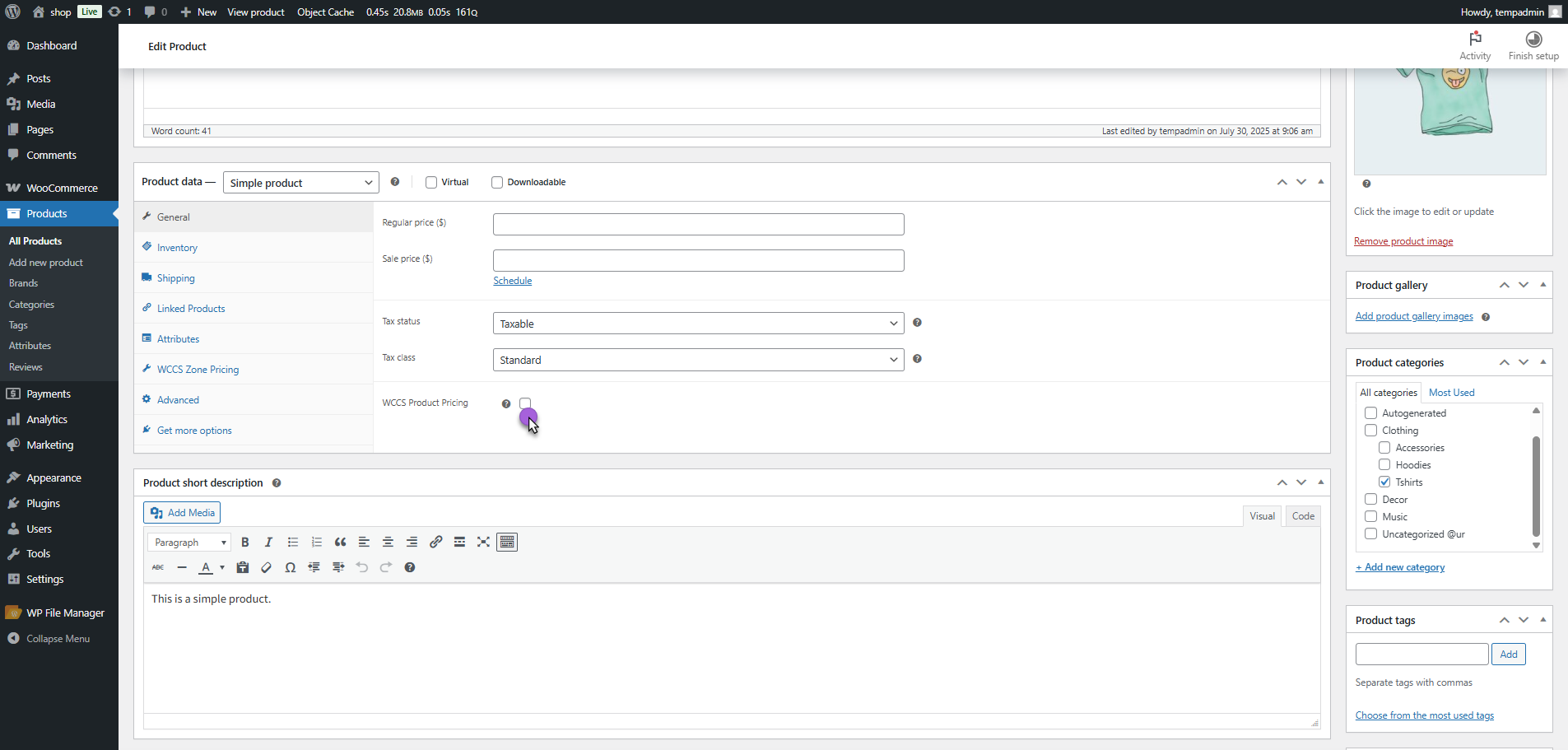
Task: Insert a bulleted list in editor
Action: click(292, 543)
